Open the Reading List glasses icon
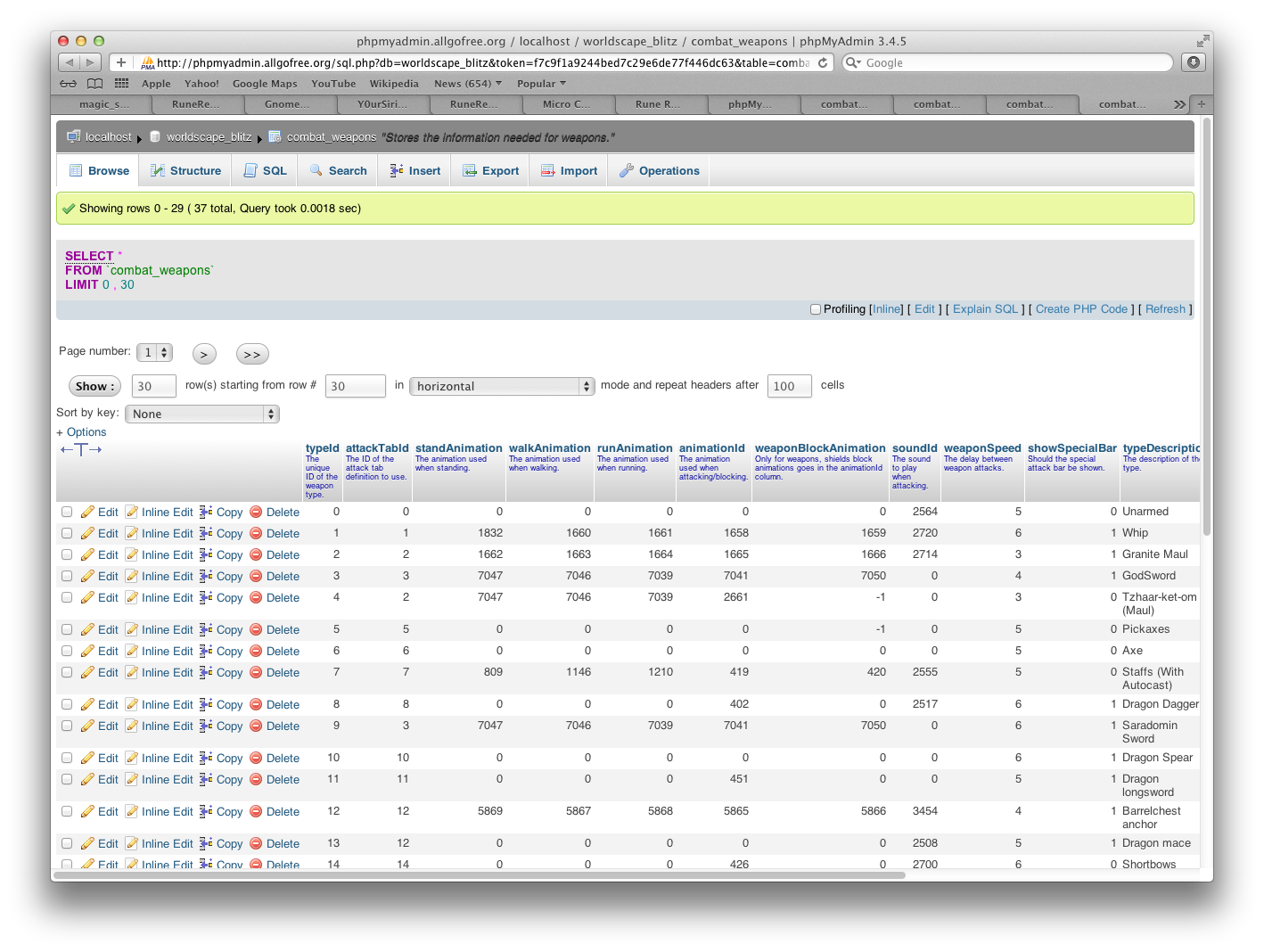Viewport: 1264px width, 952px height. click(69, 84)
